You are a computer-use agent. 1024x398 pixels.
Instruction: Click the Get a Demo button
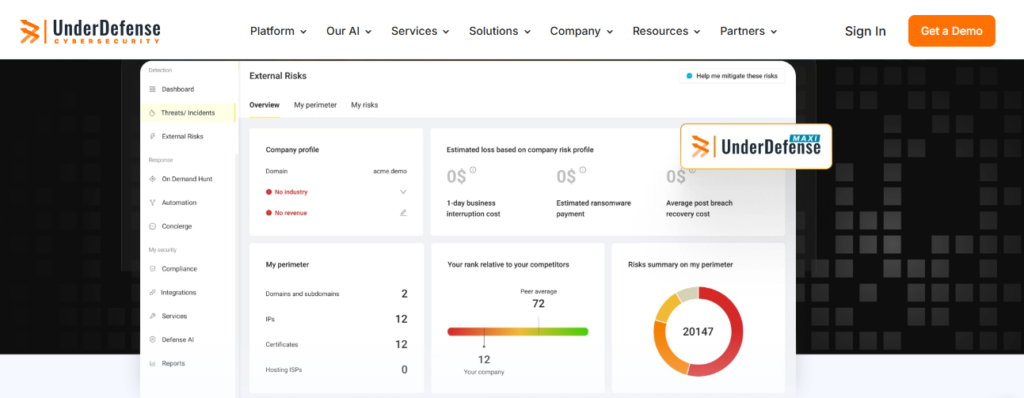click(x=952, y=31)
